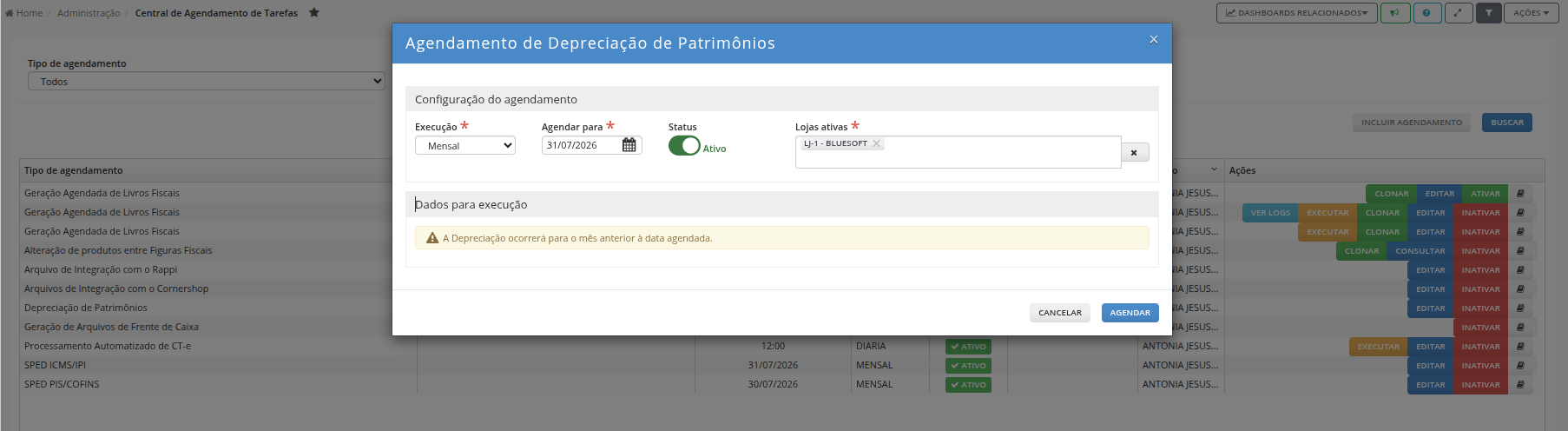
Task: Select Processamento Automatizado de CT-e row name
Action: click(108, 346)
